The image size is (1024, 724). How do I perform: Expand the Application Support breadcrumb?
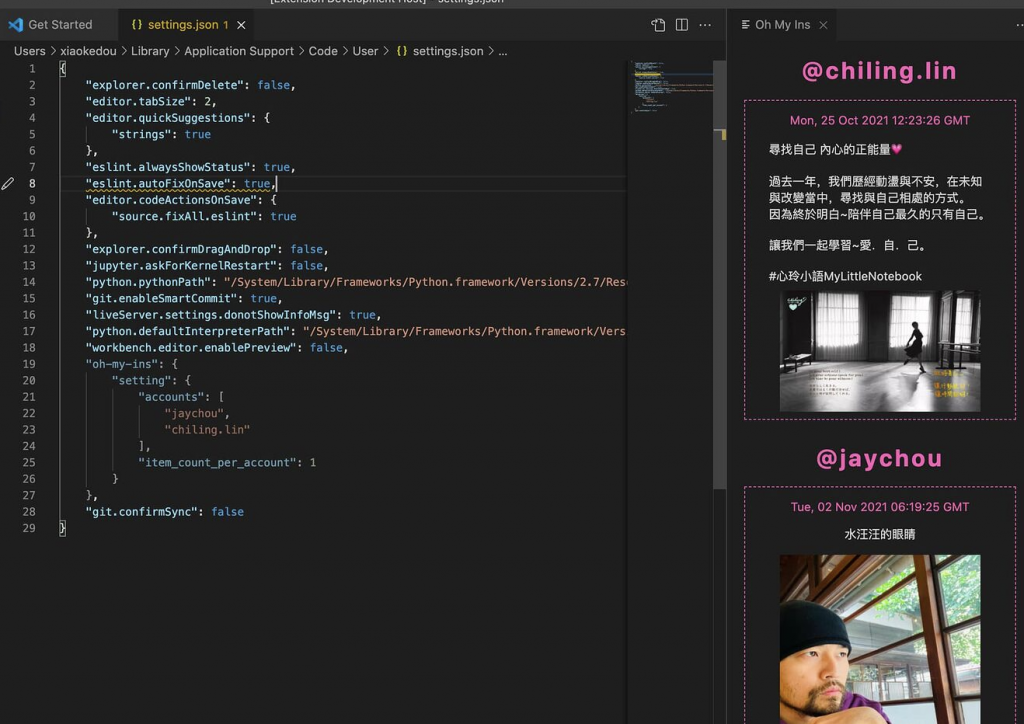[239, 51]
